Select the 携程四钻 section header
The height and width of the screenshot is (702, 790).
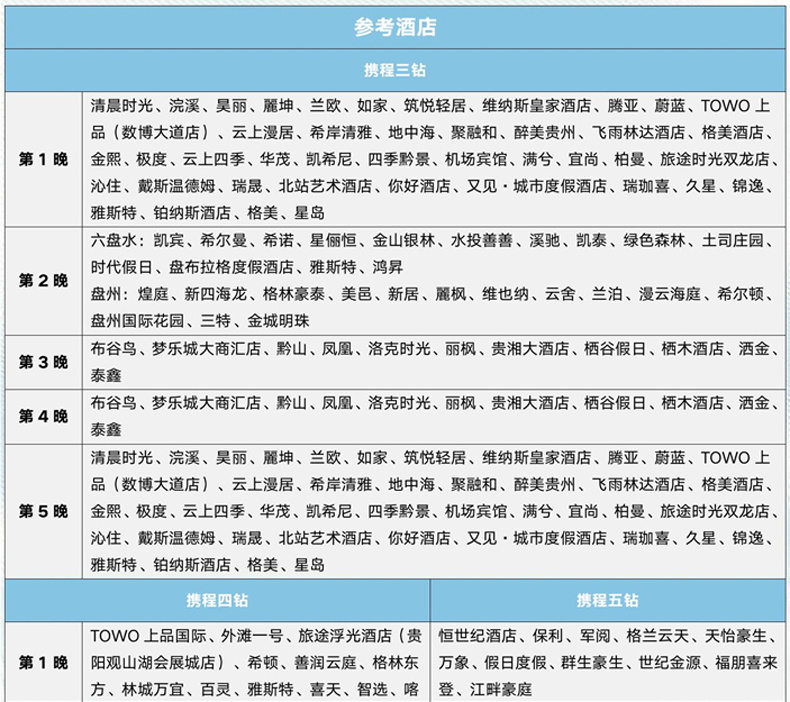[x=217, y=600]
